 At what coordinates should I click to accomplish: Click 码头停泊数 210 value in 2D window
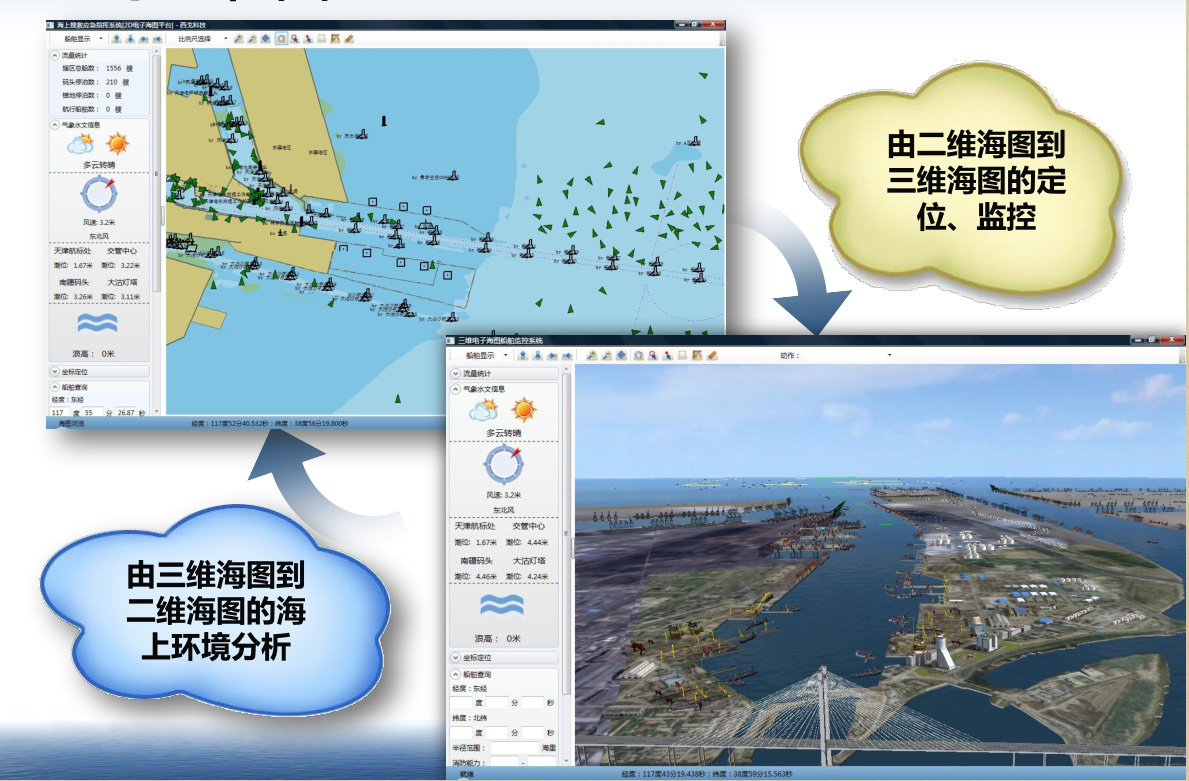click(112, 82)
